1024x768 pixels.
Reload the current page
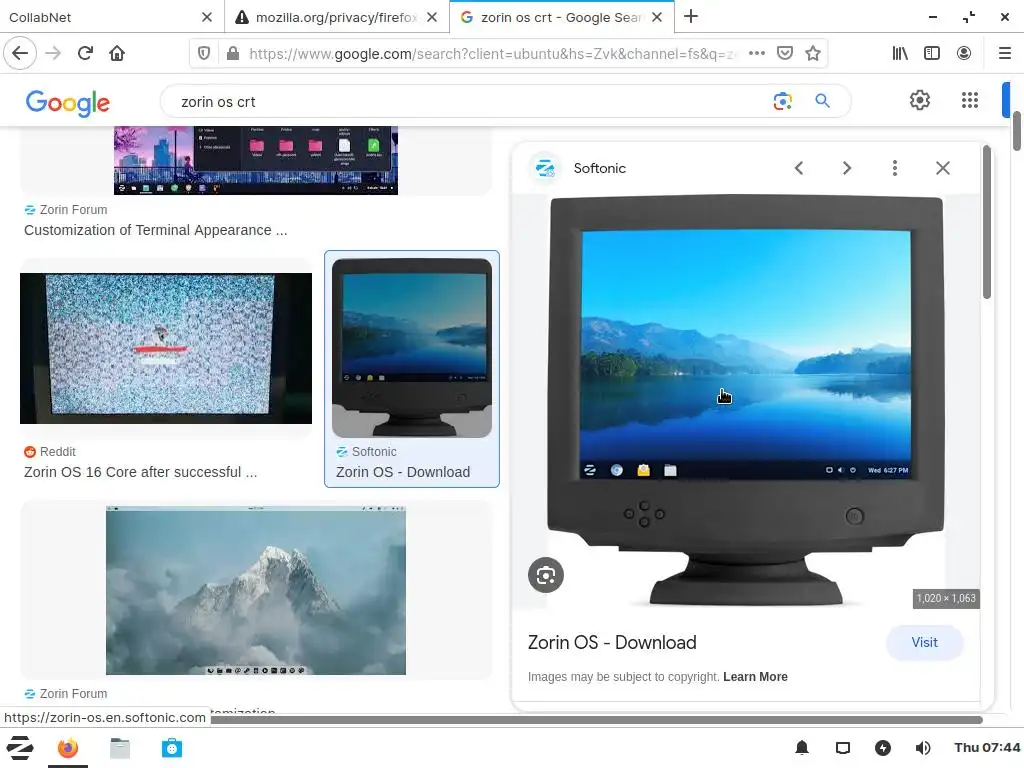click(85, 53)
